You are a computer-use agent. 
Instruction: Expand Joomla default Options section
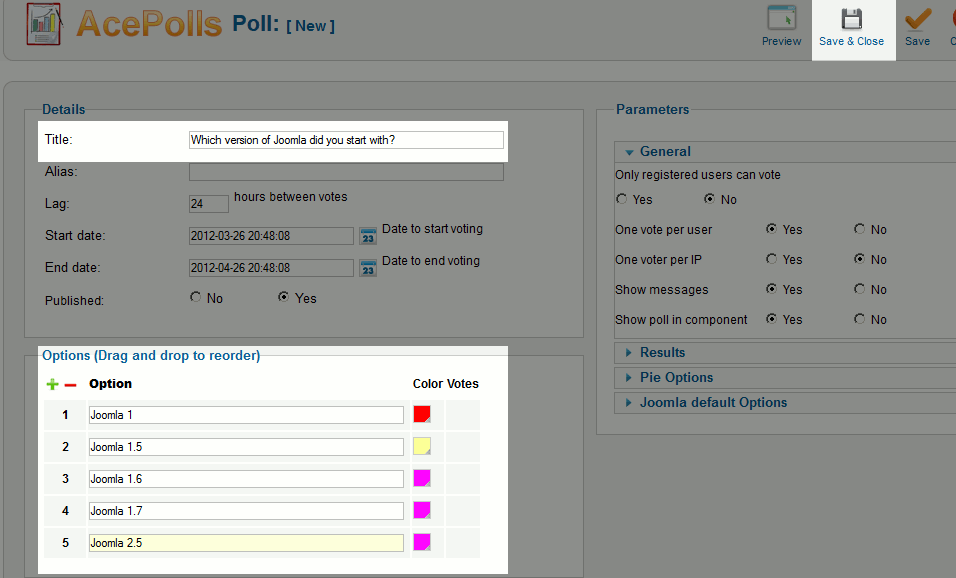point(713,402)
